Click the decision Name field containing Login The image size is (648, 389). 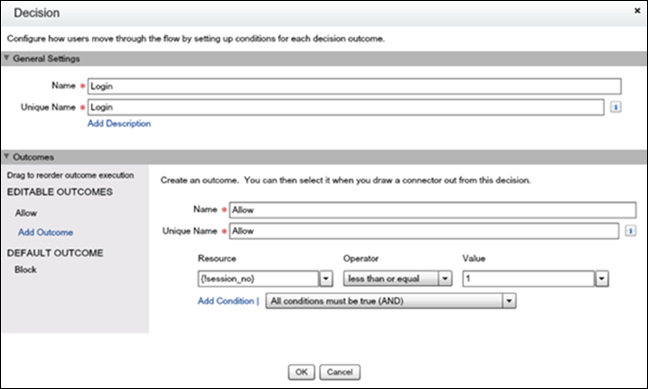[354, 86]
